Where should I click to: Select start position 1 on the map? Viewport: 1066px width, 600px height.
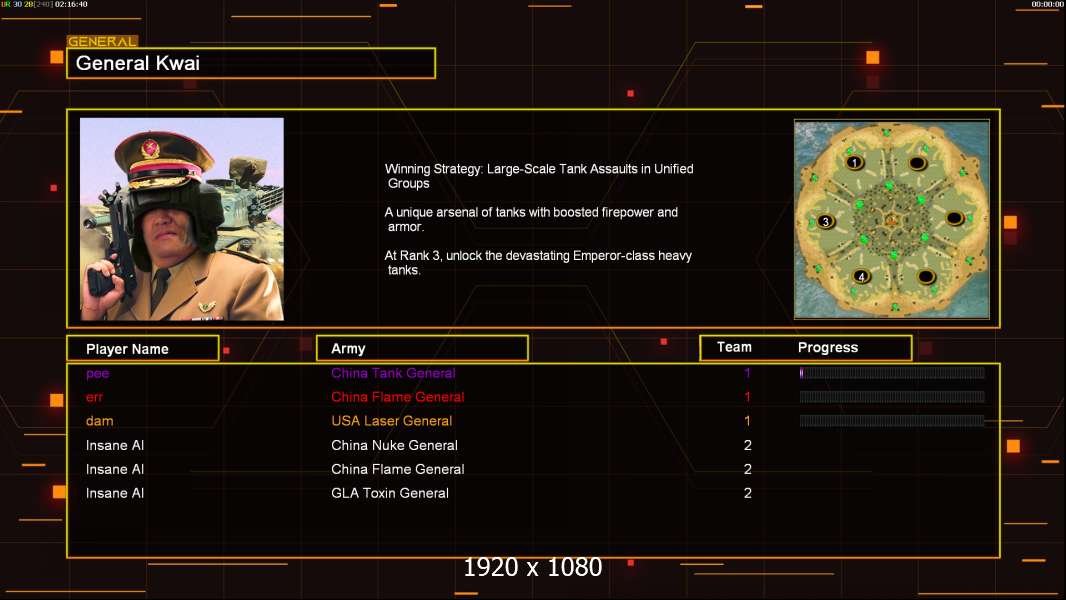pyautogui.click(x=855, y=162)
